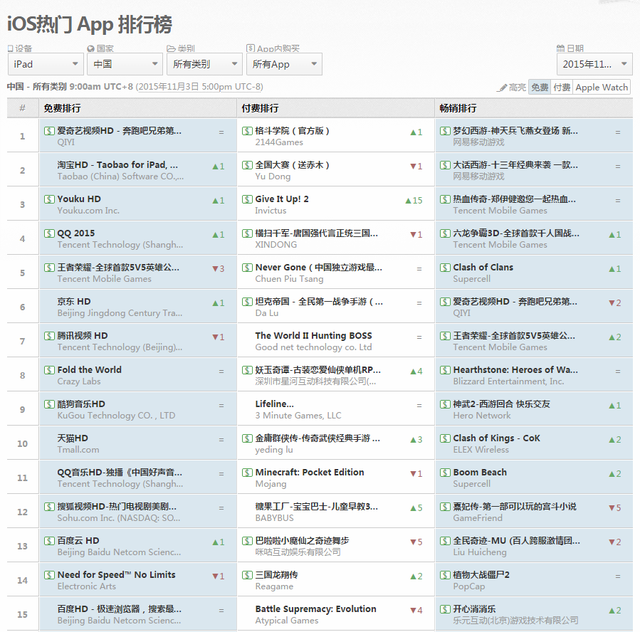Toggle the 付费 highlight button
This screenshot has height=632, width=640.
tap(562, 87)
